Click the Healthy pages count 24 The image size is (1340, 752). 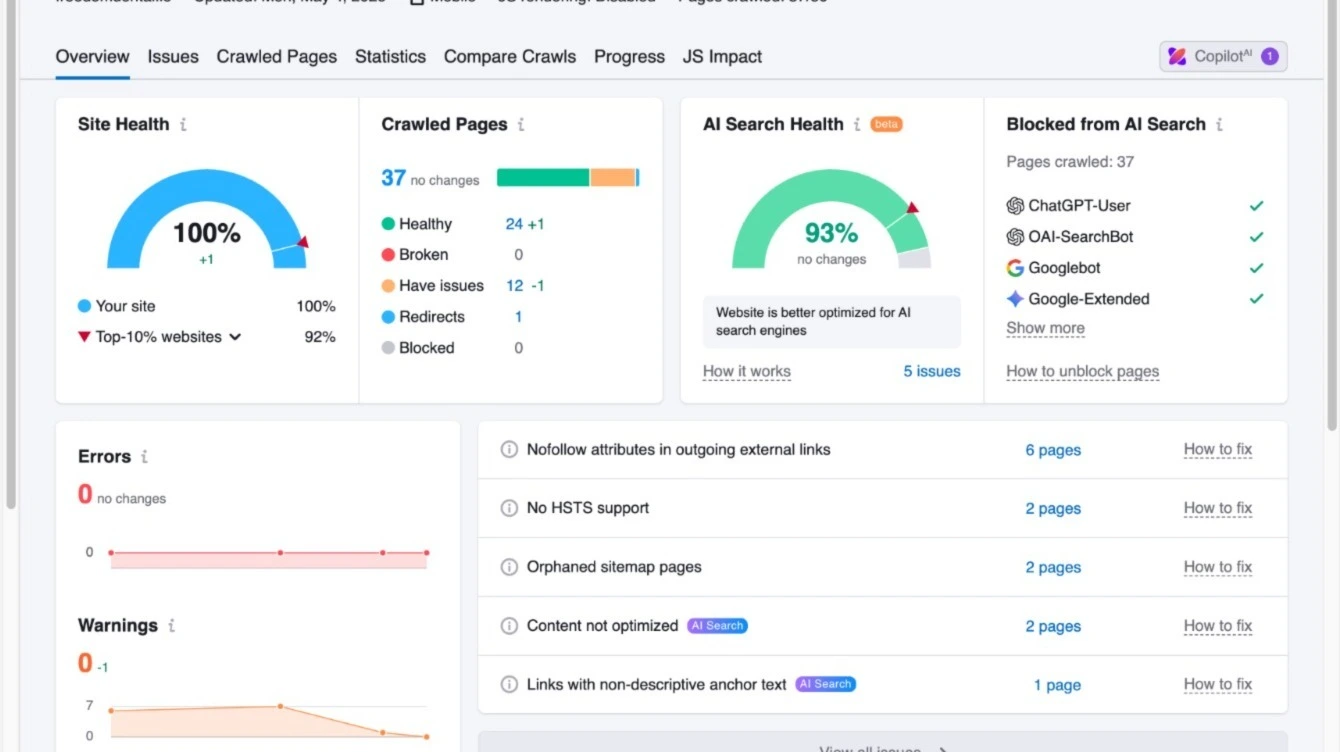[x=514, y=224]
